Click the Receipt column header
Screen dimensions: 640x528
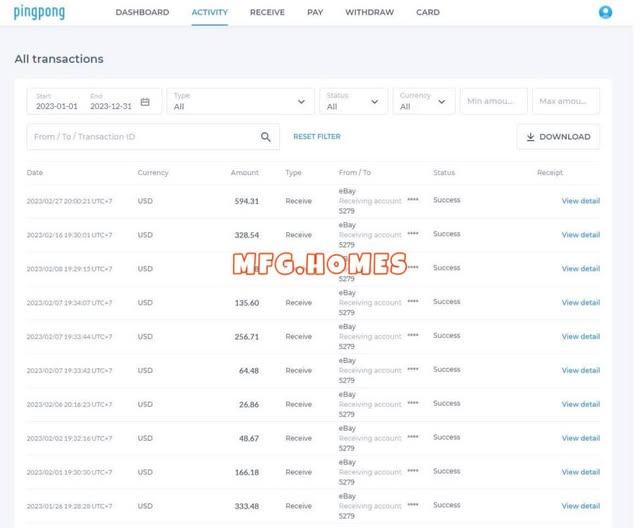550,173
